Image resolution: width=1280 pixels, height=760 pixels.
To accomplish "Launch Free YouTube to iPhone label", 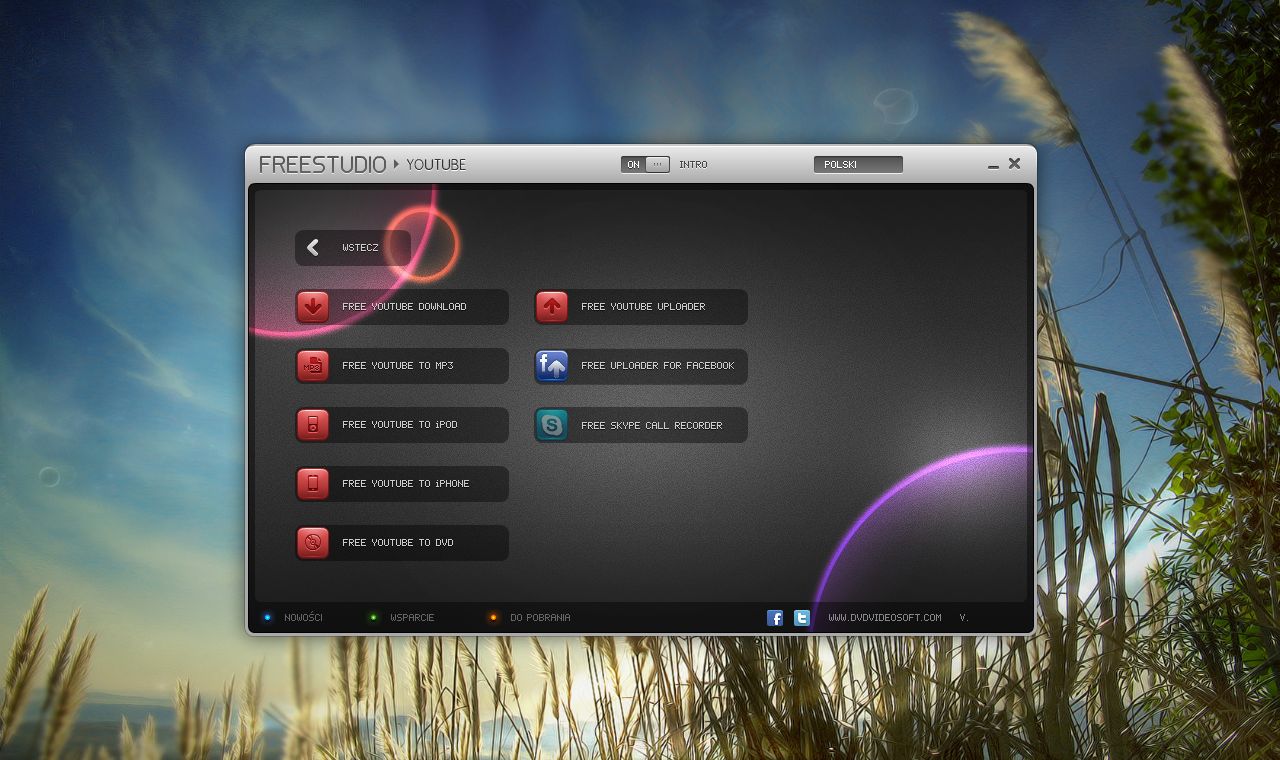I will click(x=406, y=484).
